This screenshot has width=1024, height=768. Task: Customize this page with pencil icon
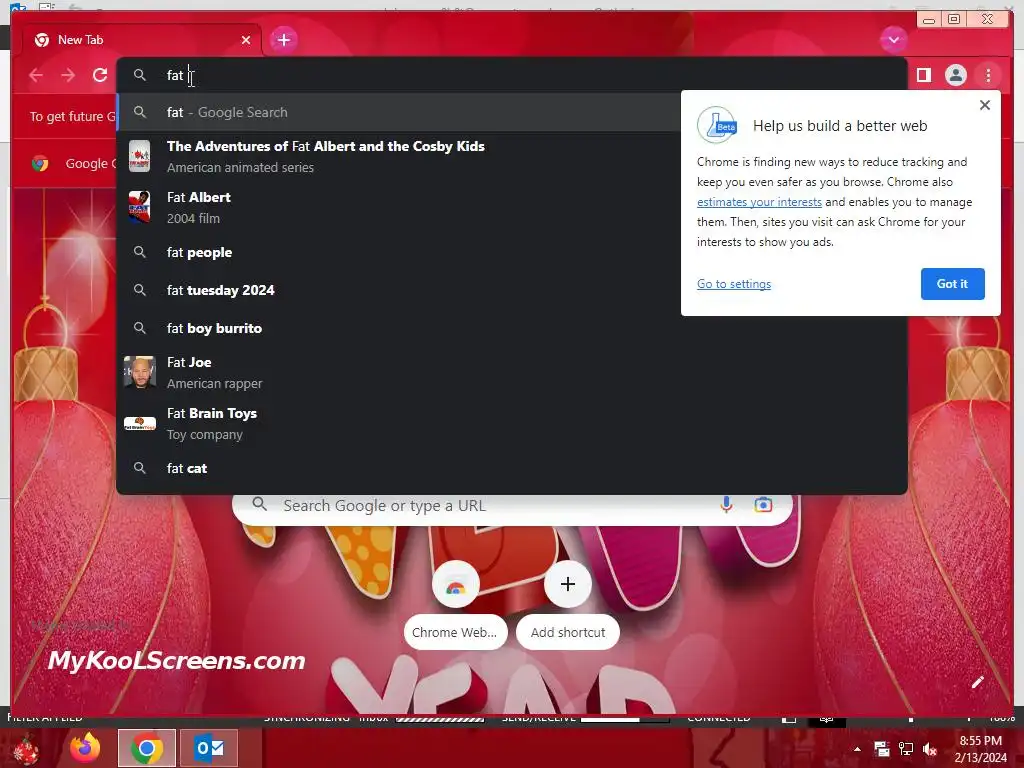click(x=977, y=682)
